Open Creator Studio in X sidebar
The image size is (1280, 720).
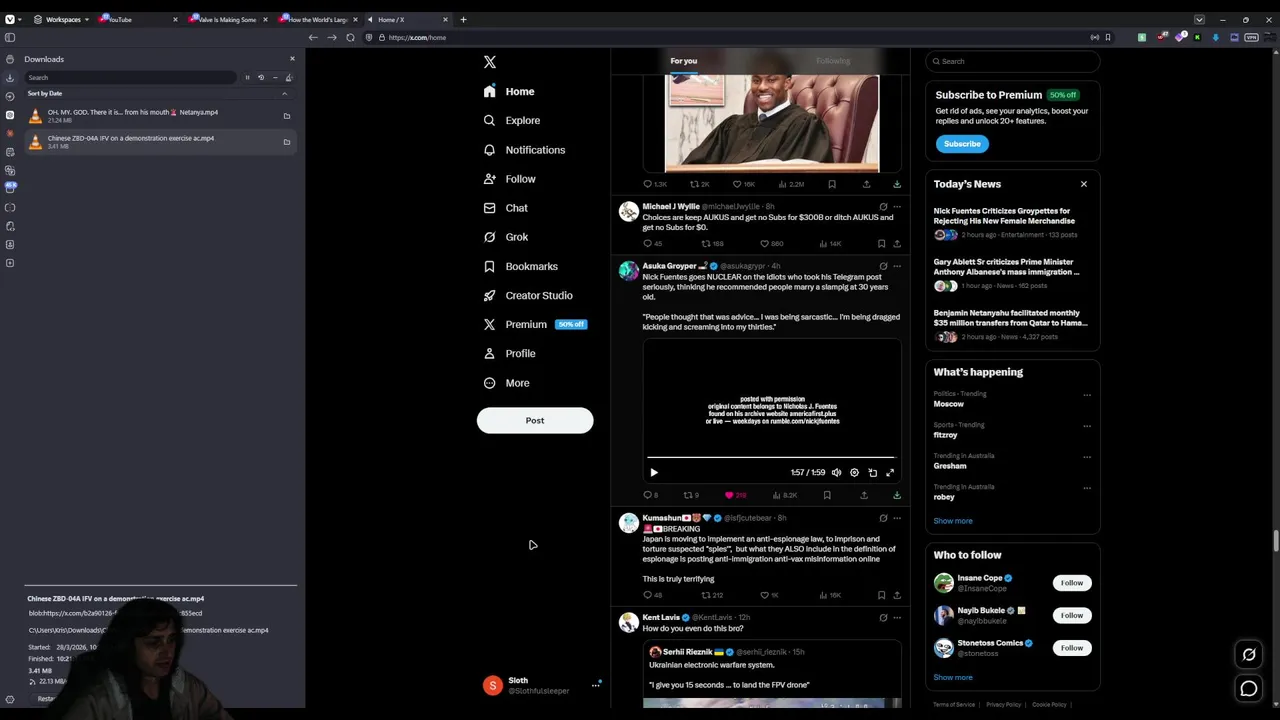coord(528,295)
